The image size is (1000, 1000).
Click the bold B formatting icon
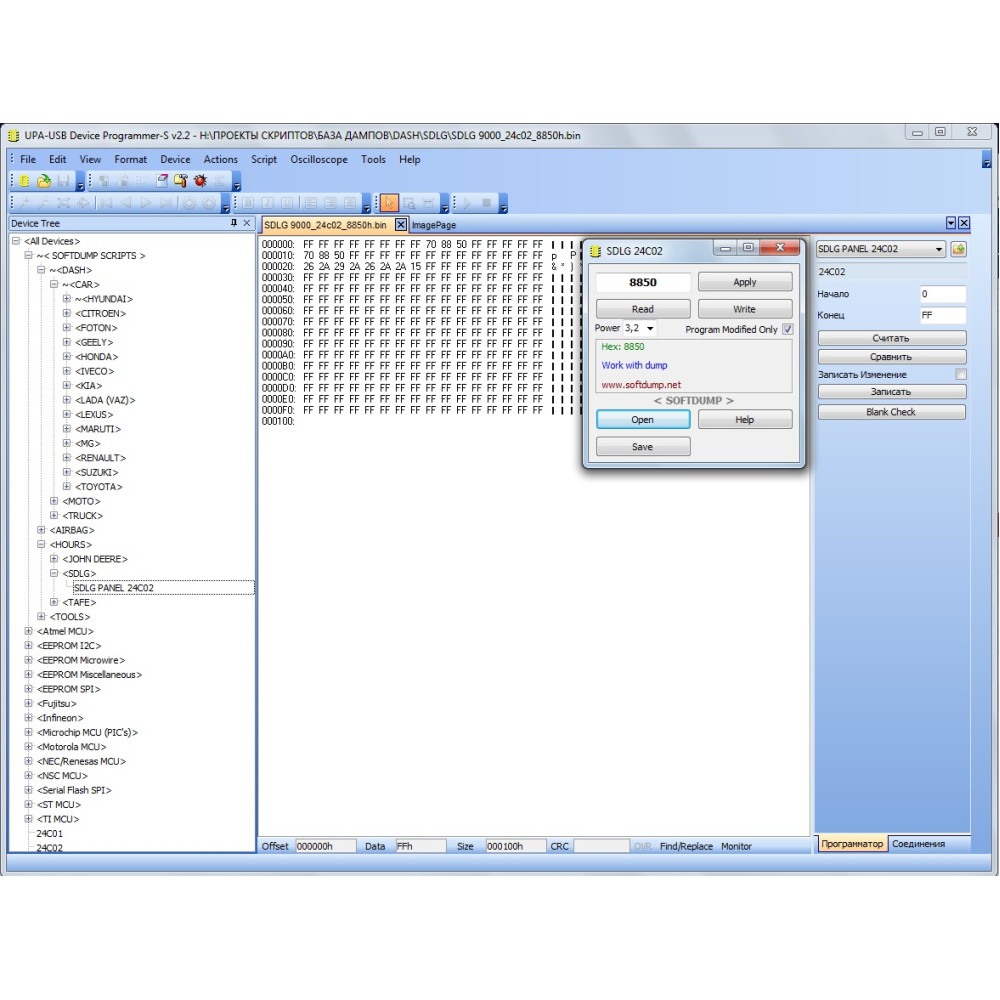coord(248,203)
